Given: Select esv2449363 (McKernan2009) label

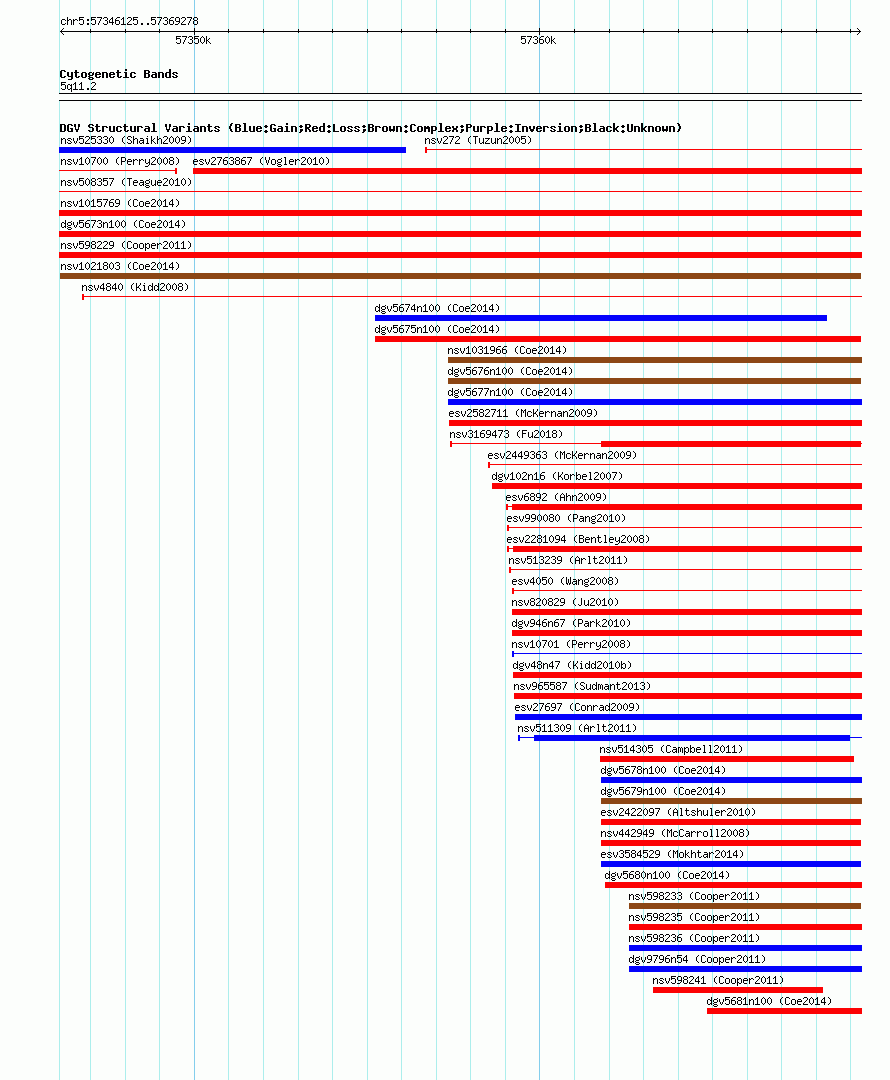Looking at the screenshot, I should [562, 455].
